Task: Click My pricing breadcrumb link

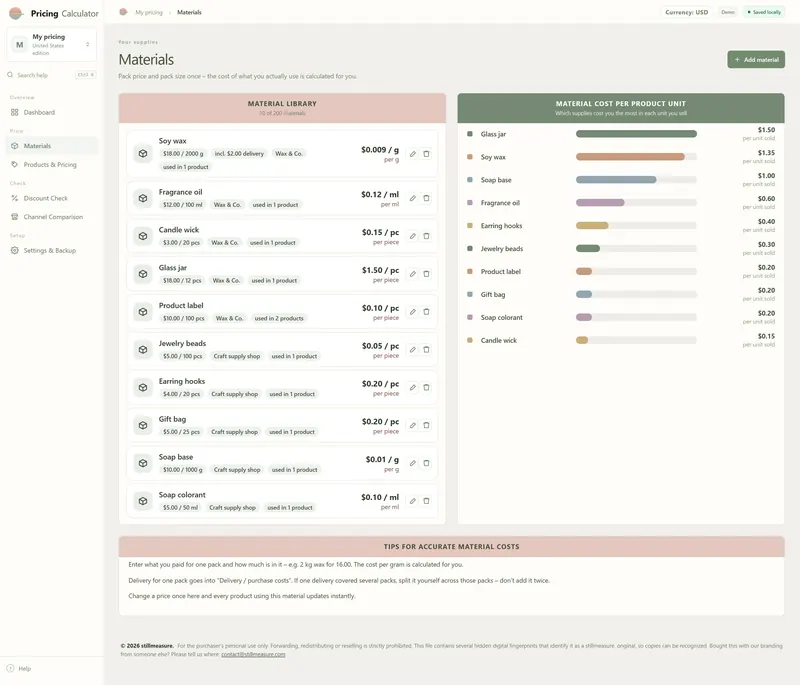Action: [148, 12]
